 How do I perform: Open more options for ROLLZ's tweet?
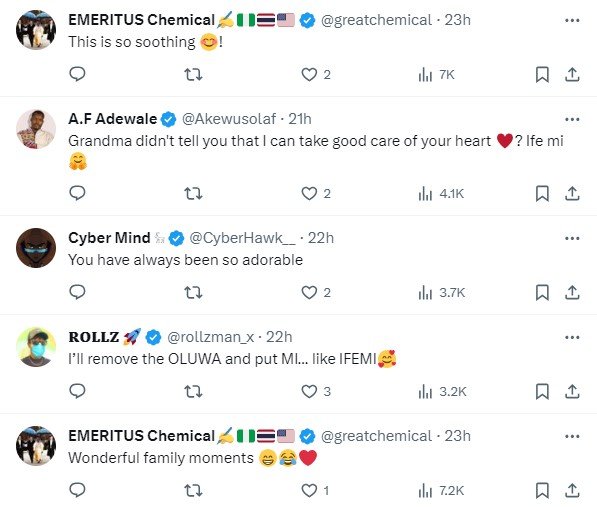pyautogui.click(x=572, y=337)
